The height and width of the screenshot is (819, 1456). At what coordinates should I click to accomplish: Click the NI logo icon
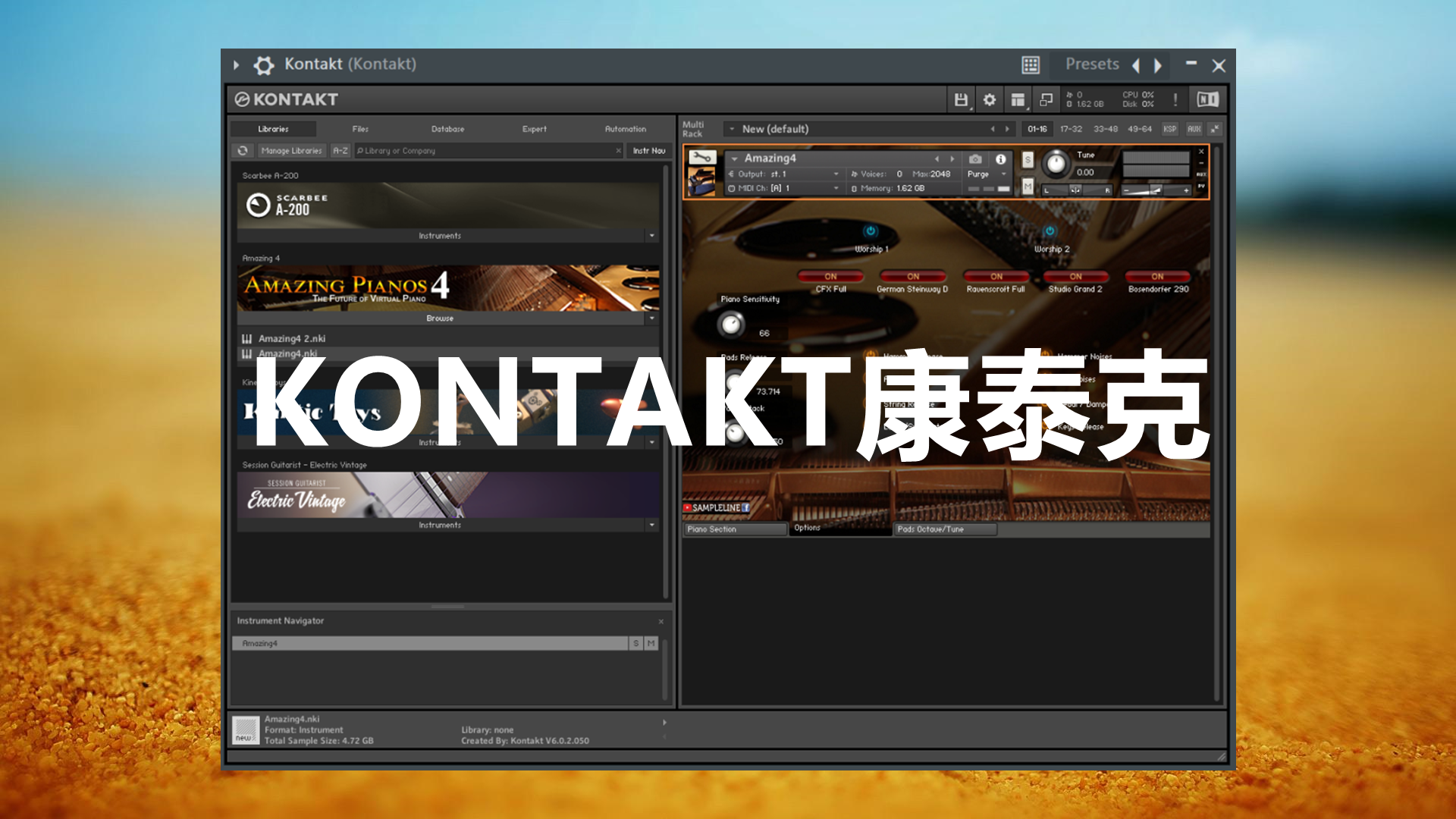tap(1207, 99)
